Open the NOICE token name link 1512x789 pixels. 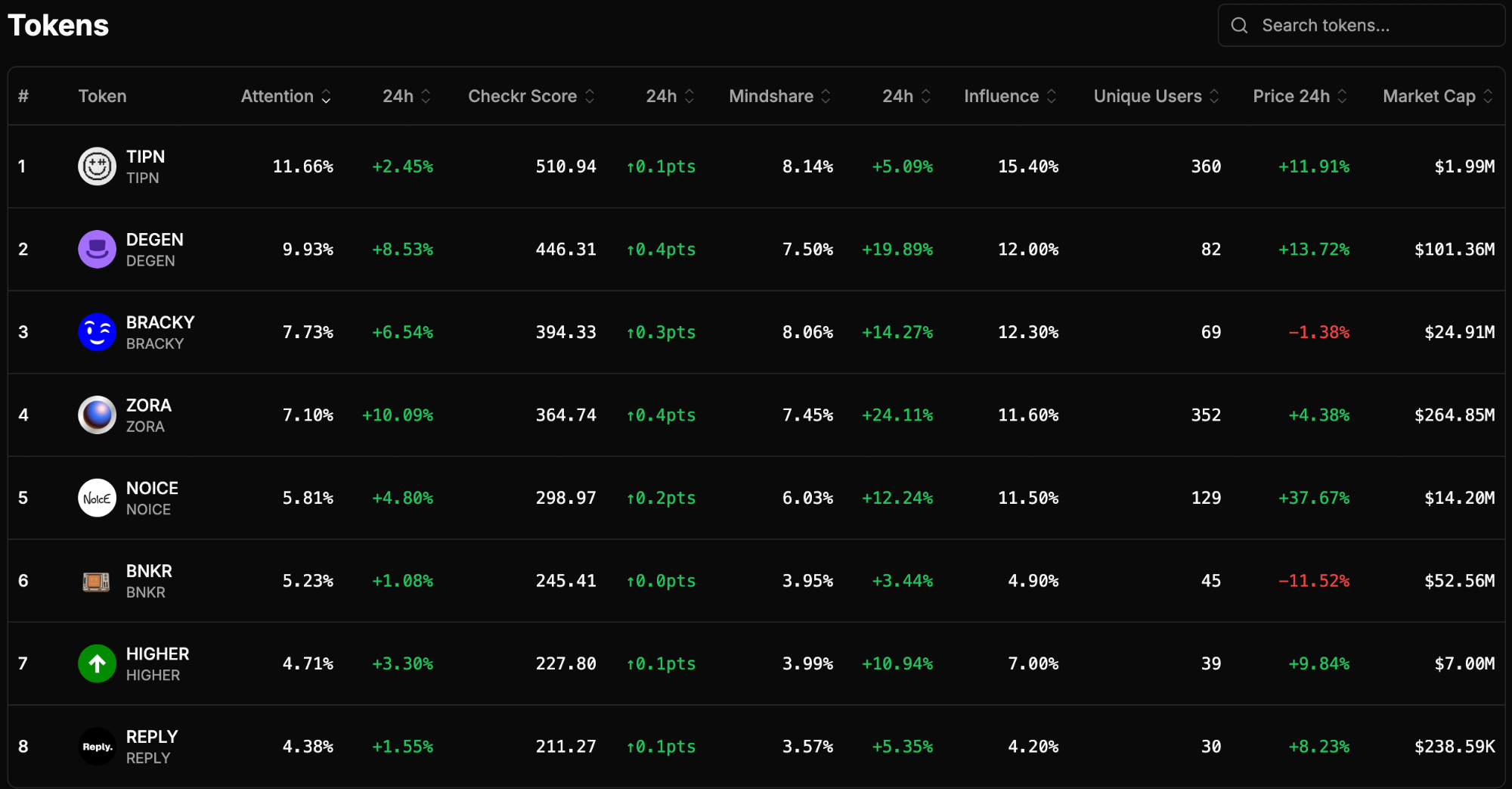point(152,488)
